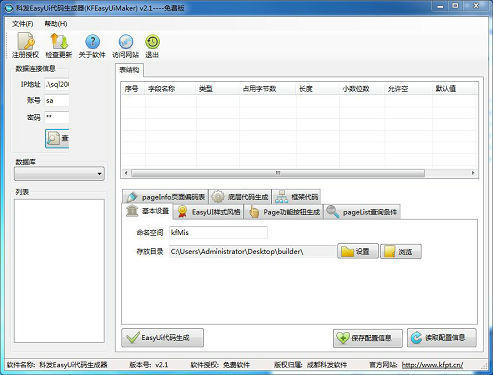Select the 表结构 tab
This screenshot has height=375, width=493.
point(129,70)
